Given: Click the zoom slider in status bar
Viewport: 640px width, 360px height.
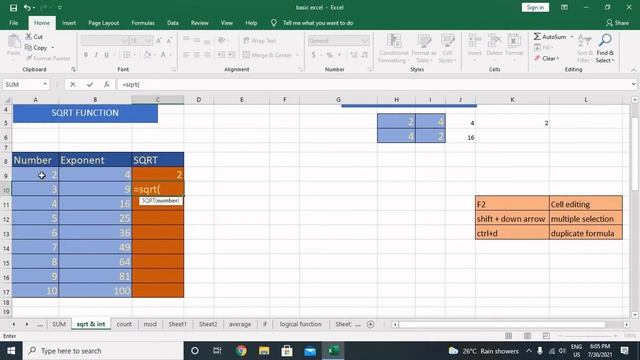Looking at the screenshot, I should click(x=588, y=336).
